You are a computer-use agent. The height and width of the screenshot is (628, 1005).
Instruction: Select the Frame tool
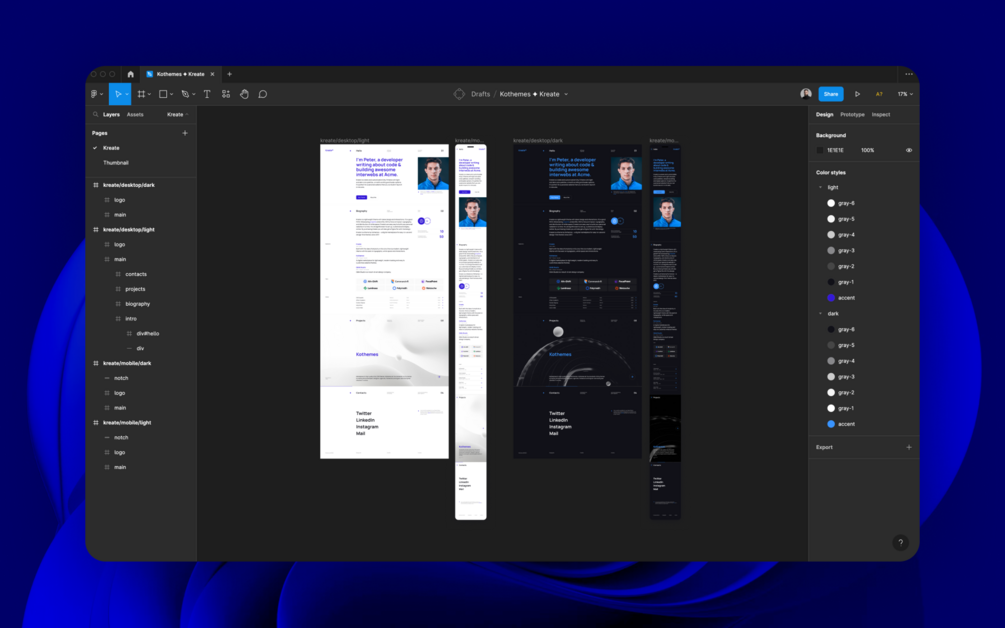[x=142, y=94]
